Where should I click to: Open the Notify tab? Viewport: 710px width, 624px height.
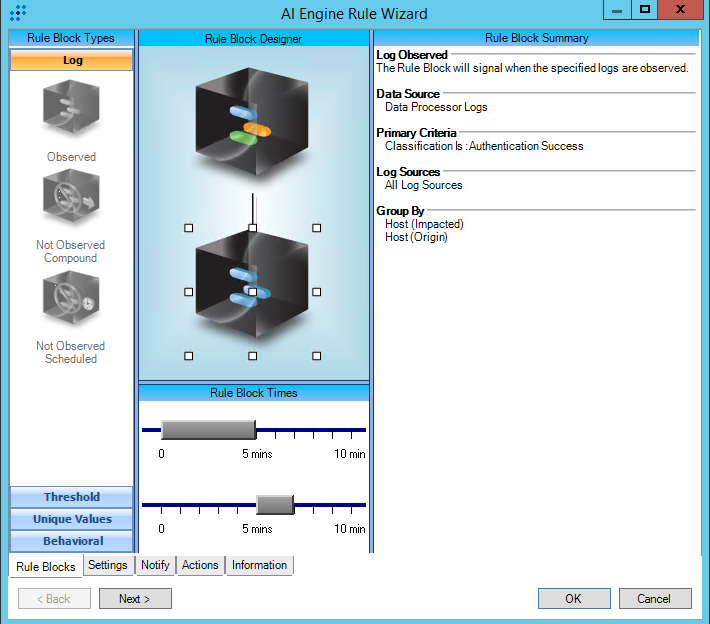(x=155, y=565)
